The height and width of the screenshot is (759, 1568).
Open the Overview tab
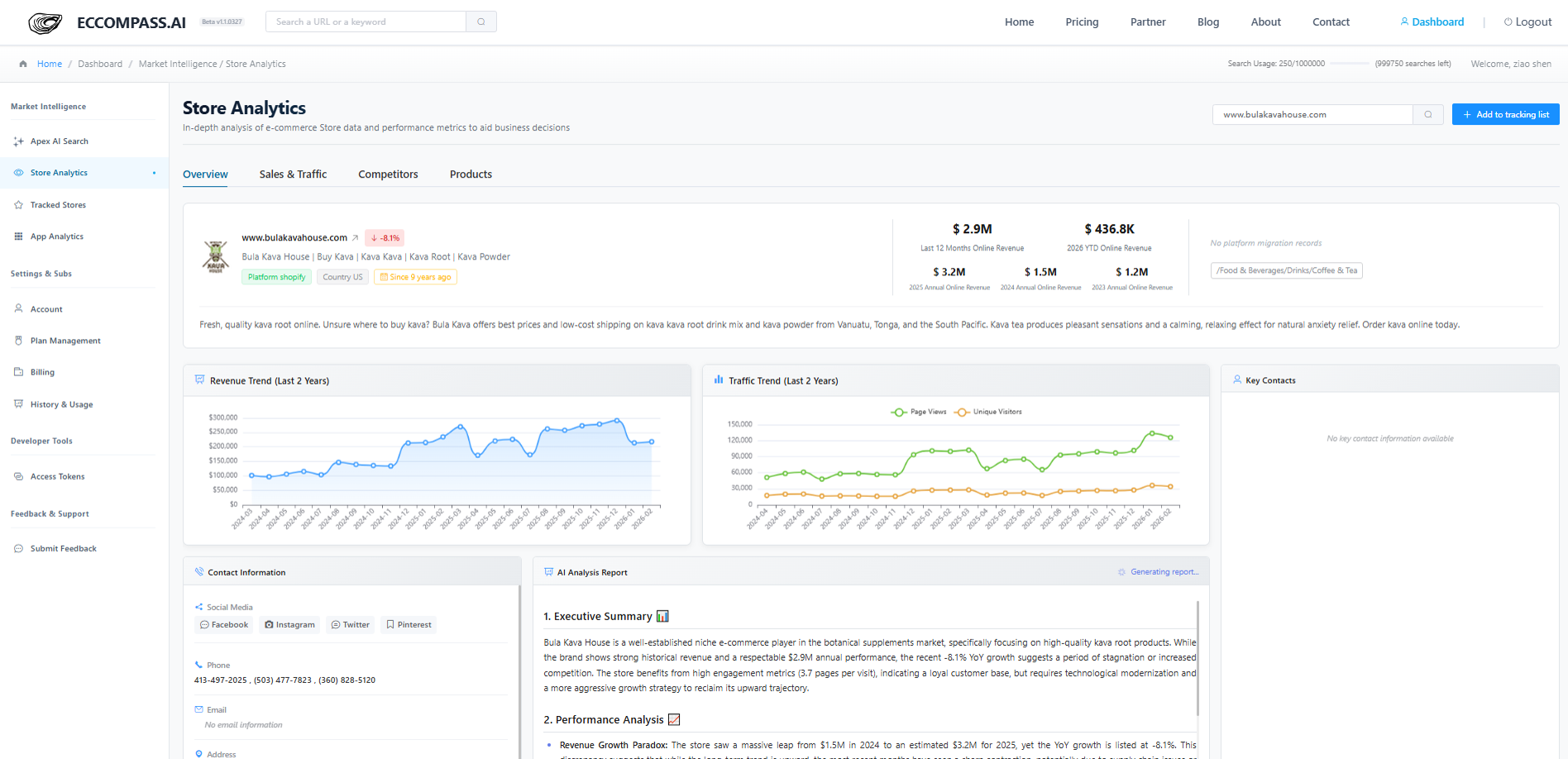pos(205,174)
